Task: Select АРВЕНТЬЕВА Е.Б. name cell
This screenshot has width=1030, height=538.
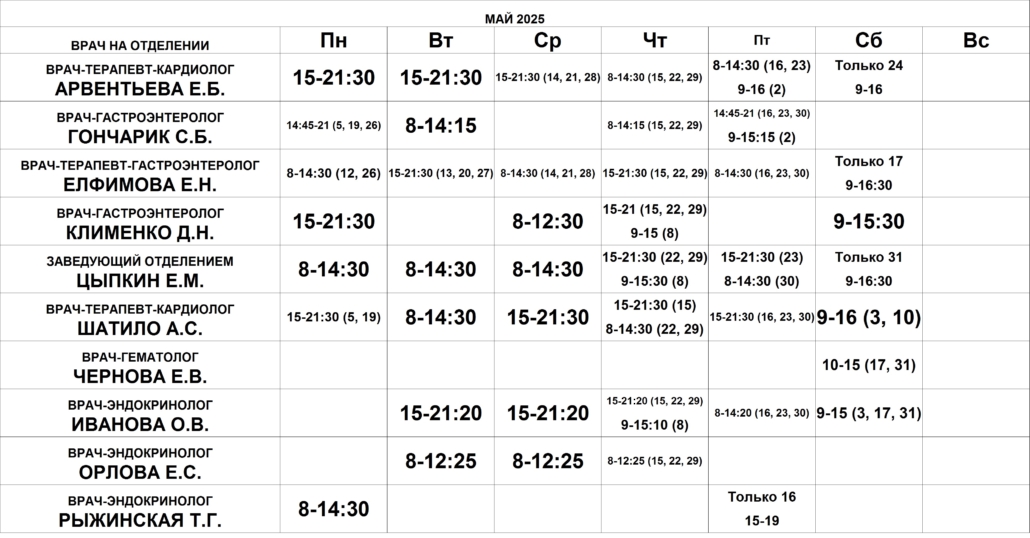Action: click(140, 78)
